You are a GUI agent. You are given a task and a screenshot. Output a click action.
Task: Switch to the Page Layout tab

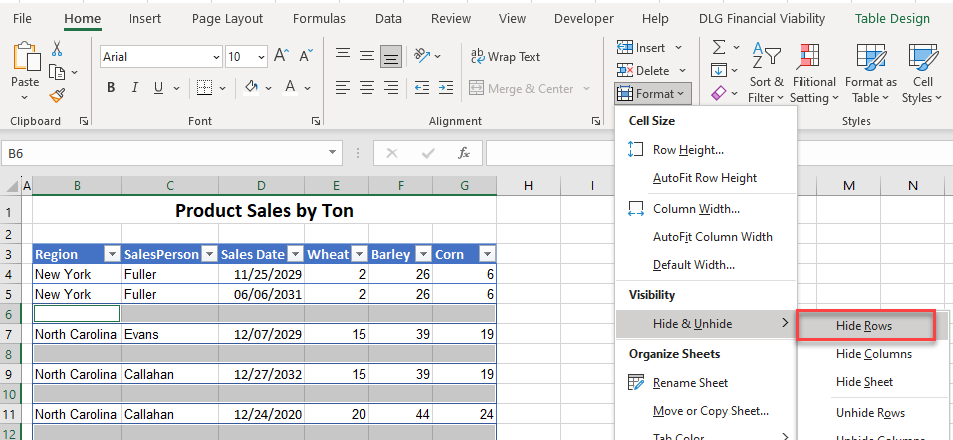click(x=229, y=18)
